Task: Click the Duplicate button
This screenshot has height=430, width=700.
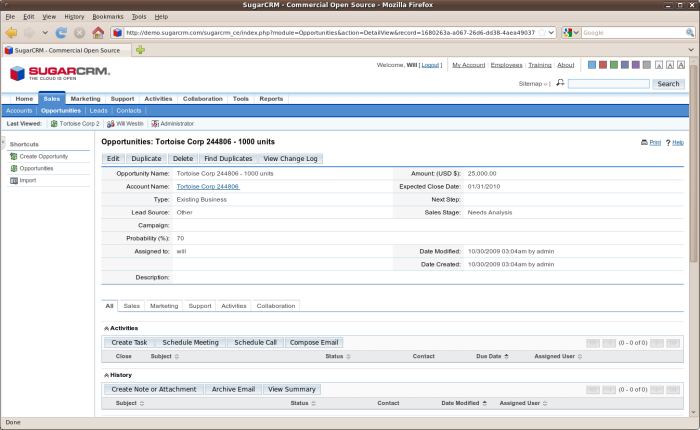Action: point(146,159)
